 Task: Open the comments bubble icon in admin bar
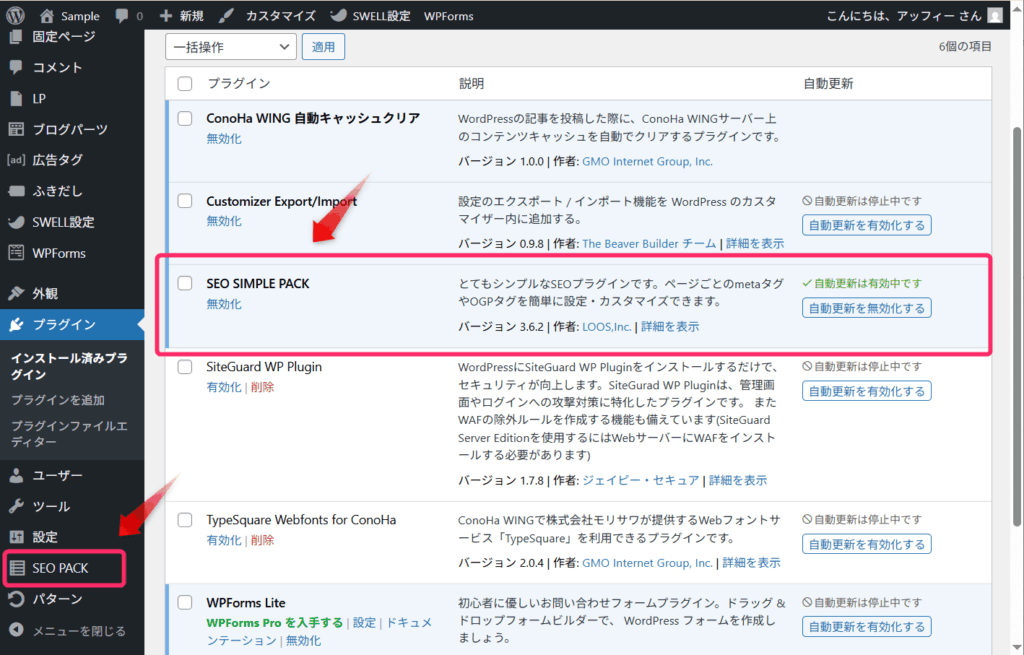click(x=121, y=15)
